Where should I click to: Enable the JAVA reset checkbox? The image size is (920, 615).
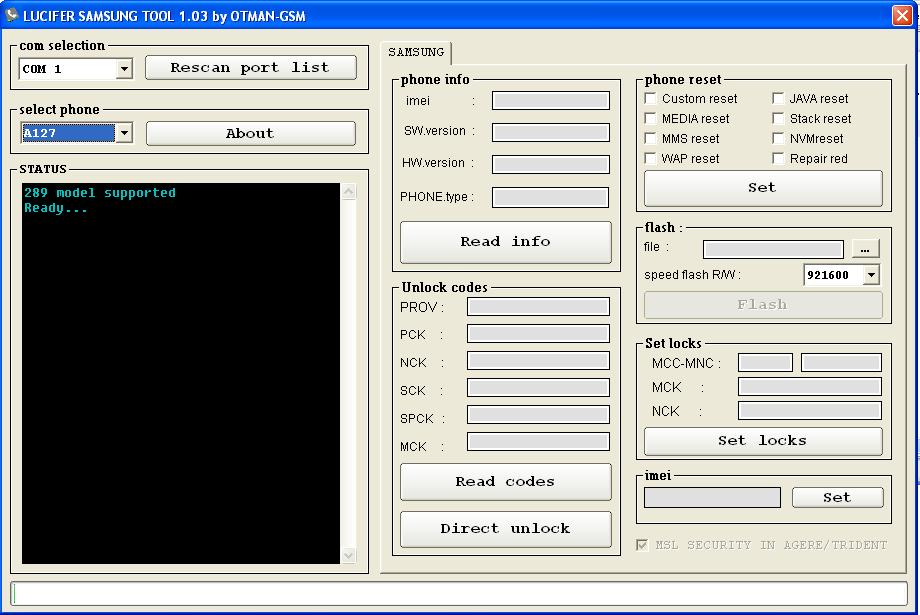778,99
